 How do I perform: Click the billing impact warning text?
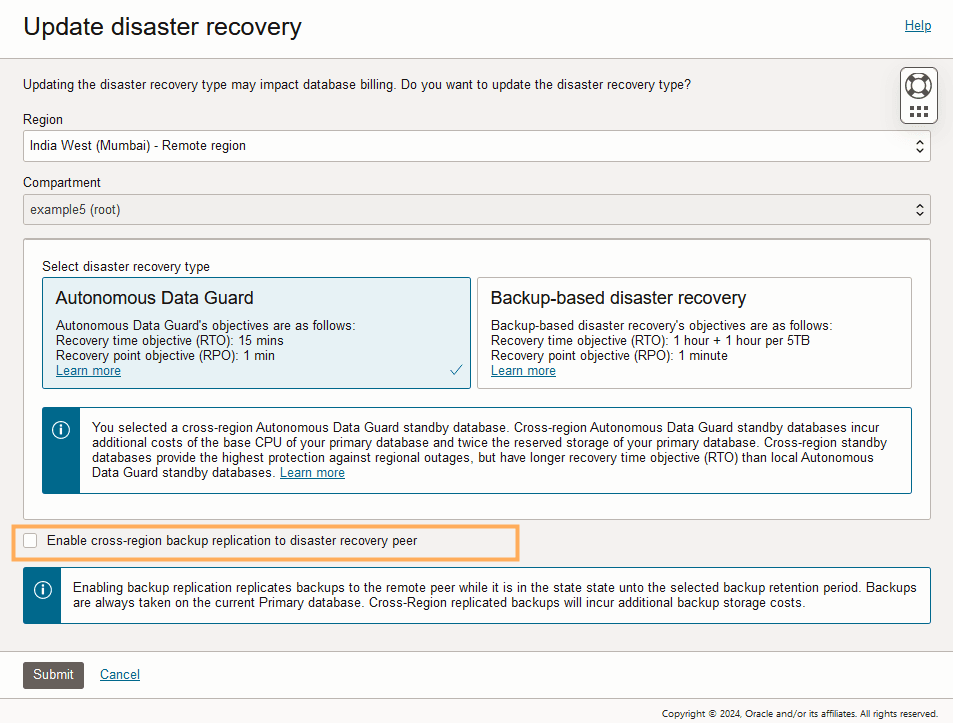[357, 85]
